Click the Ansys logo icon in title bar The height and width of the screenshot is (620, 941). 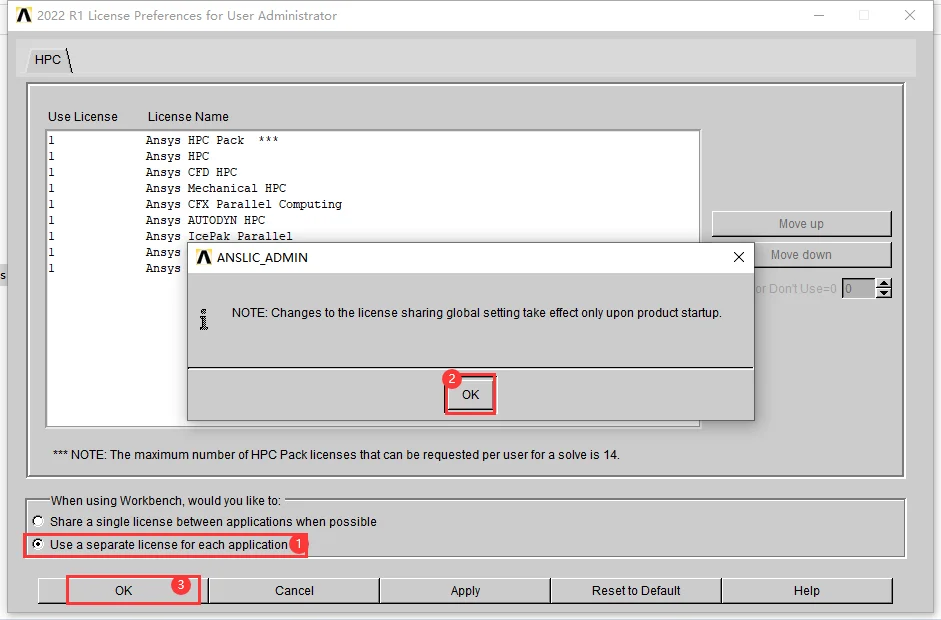(x=23, y=15)
